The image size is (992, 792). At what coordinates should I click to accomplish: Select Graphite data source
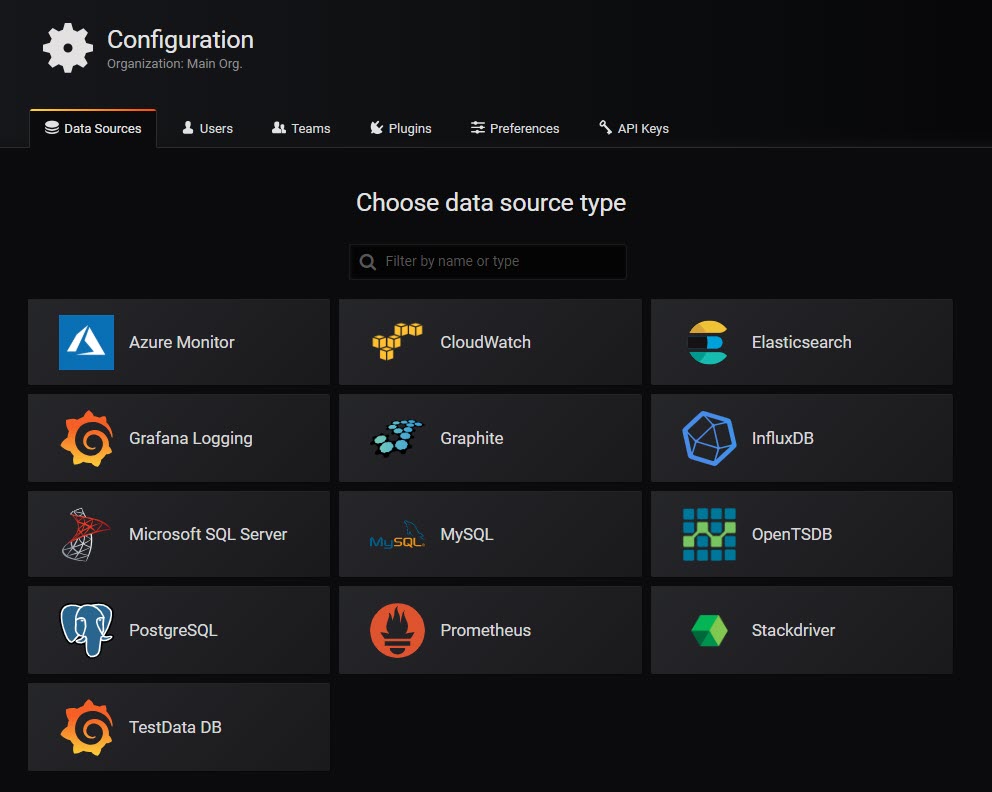[x=490, y=438]
